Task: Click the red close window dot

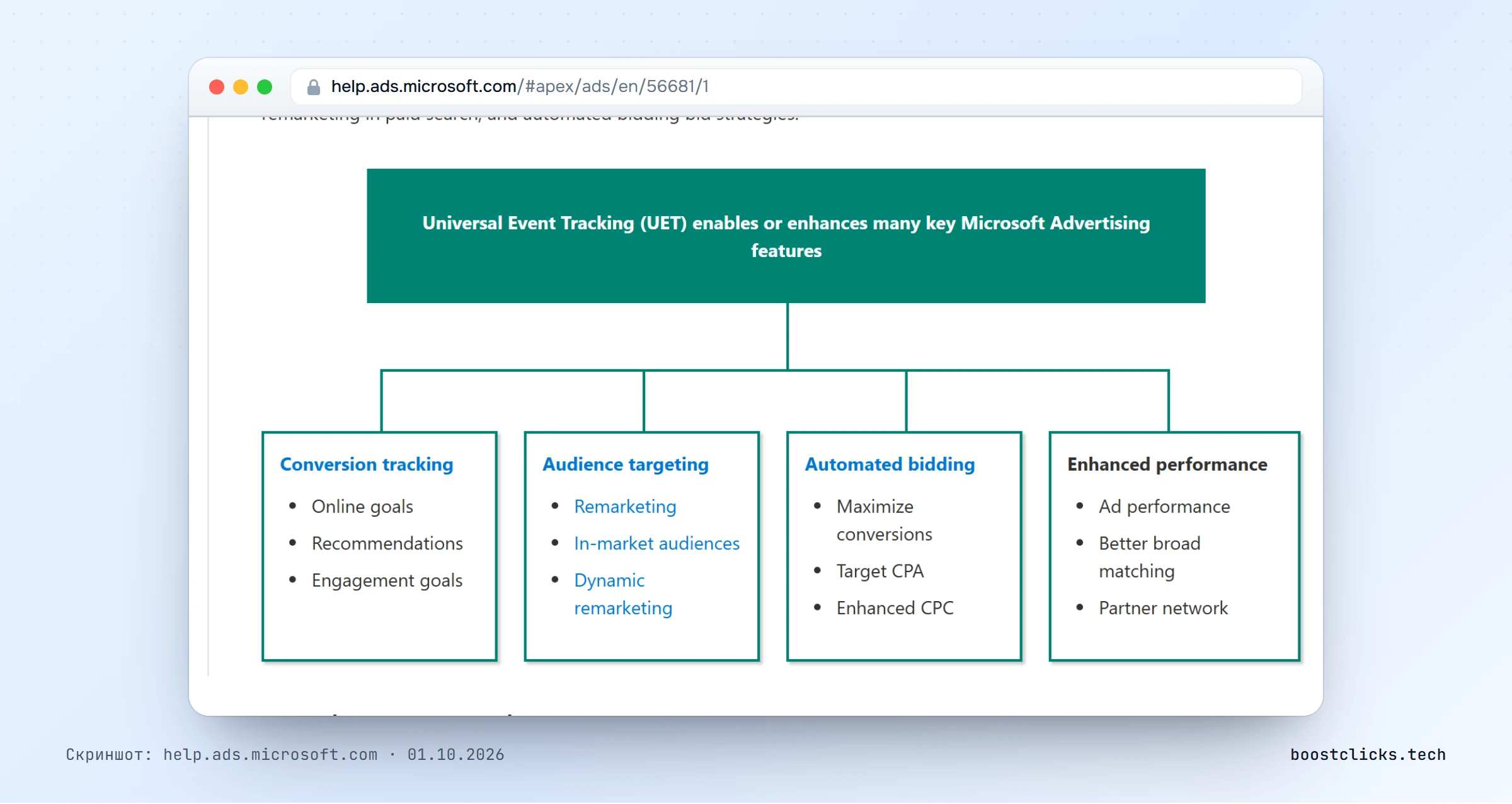Action: point(217,87)
